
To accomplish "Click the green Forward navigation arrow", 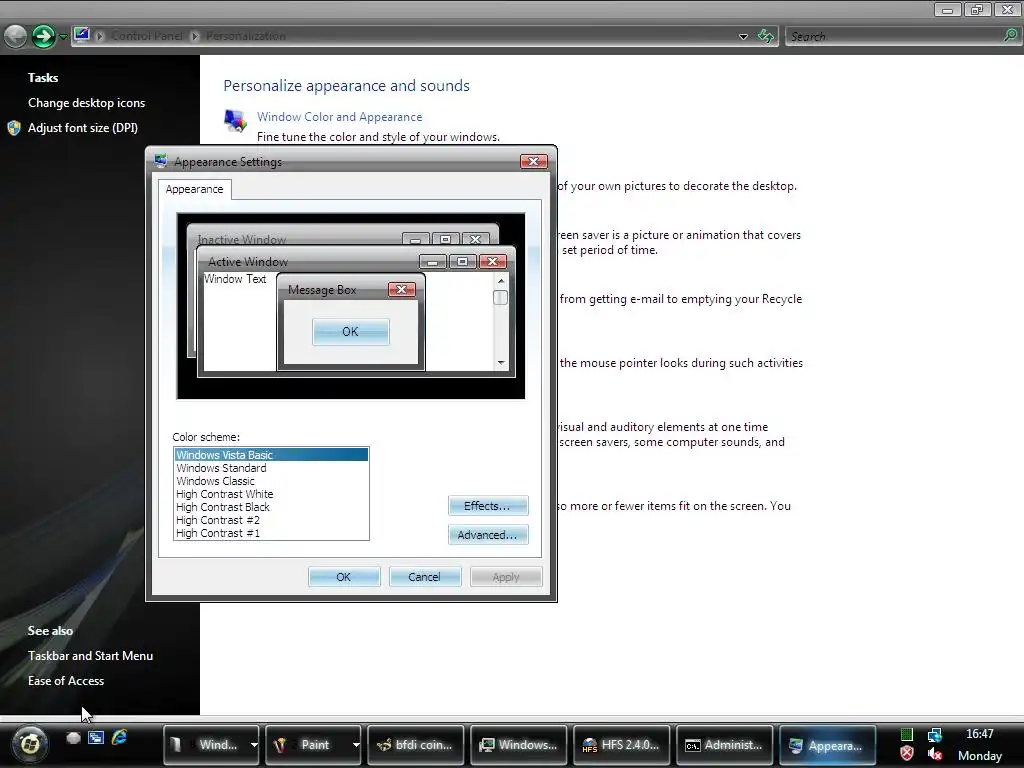I will tap(44, 37).
